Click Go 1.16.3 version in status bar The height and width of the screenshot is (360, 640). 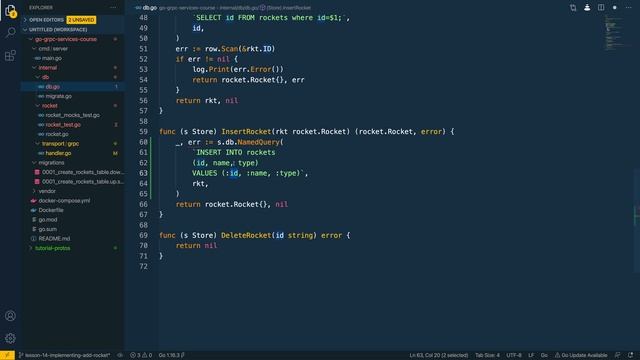coord(172,355)
